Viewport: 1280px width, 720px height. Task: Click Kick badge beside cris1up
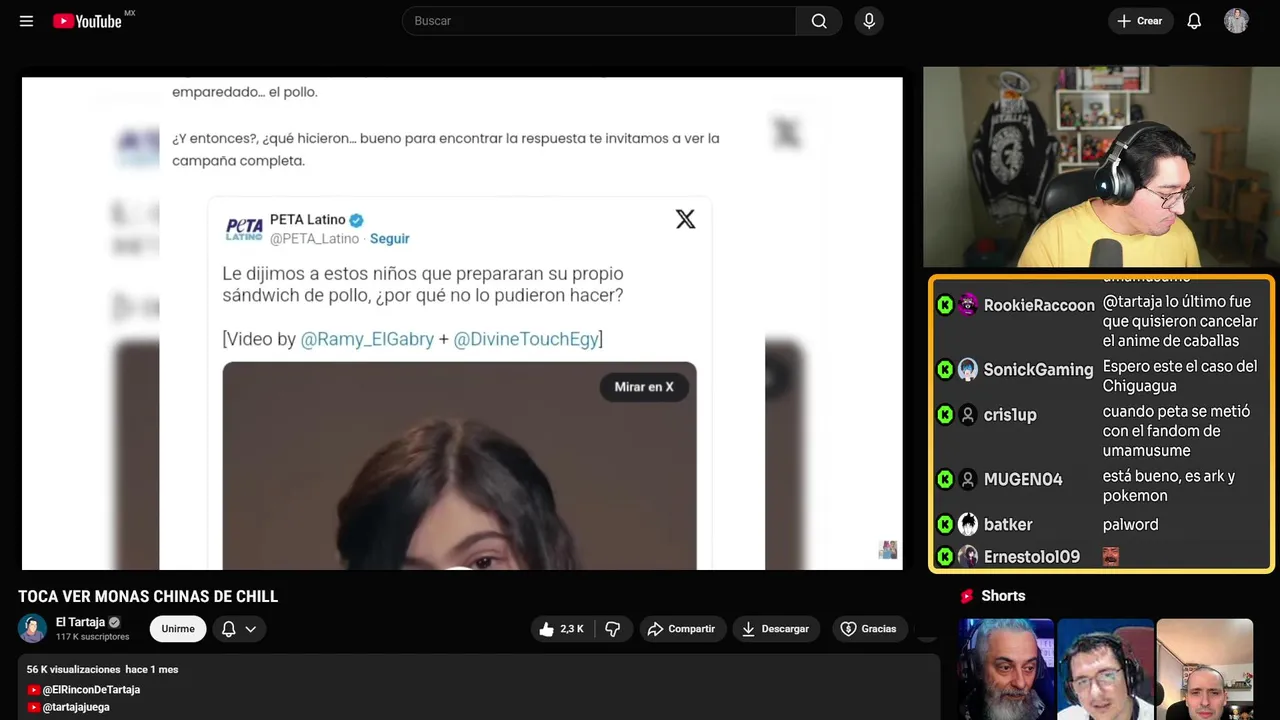pos(945,414)
